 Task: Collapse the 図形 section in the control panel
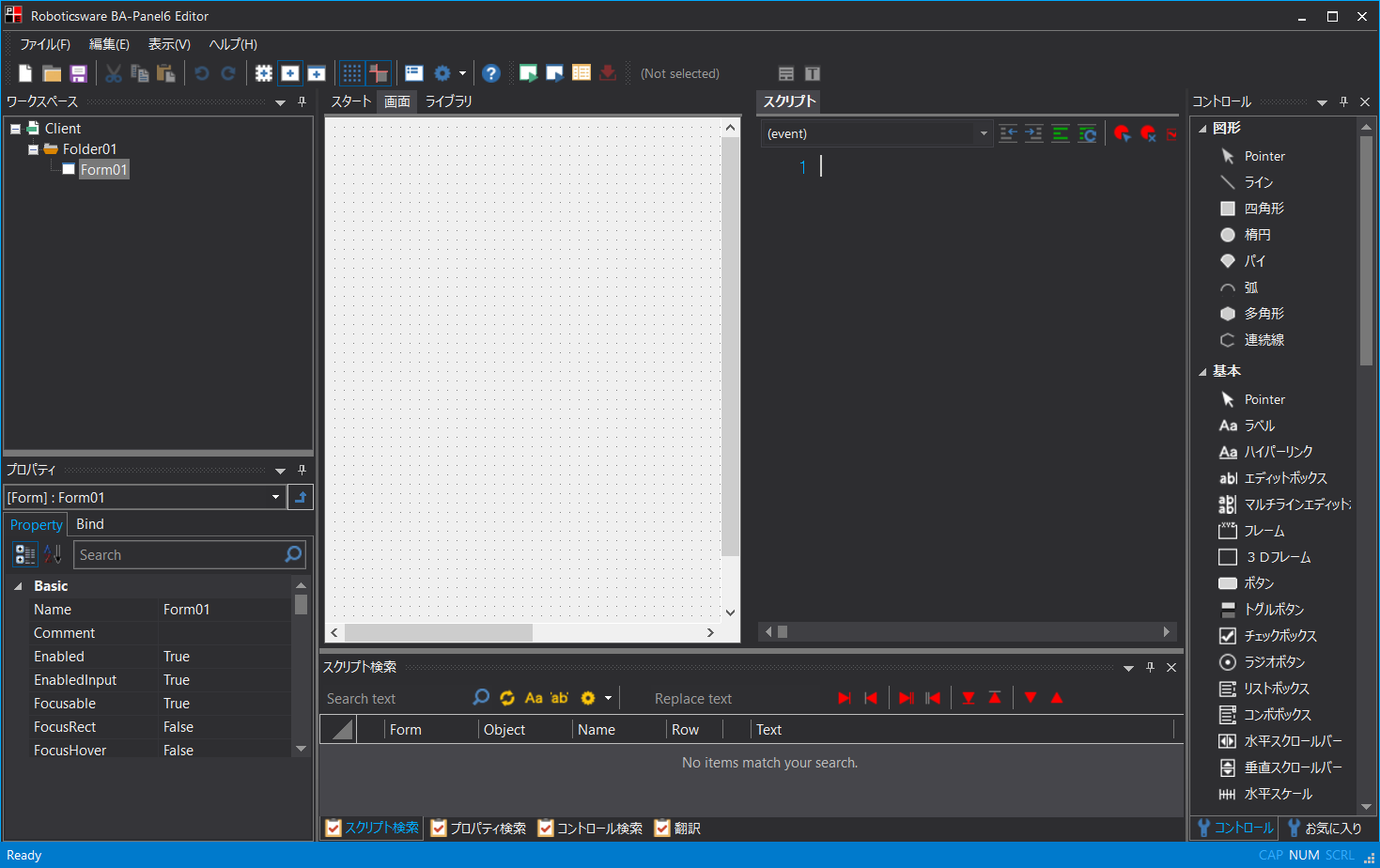pyautogui.click(x=1203, y=127)
